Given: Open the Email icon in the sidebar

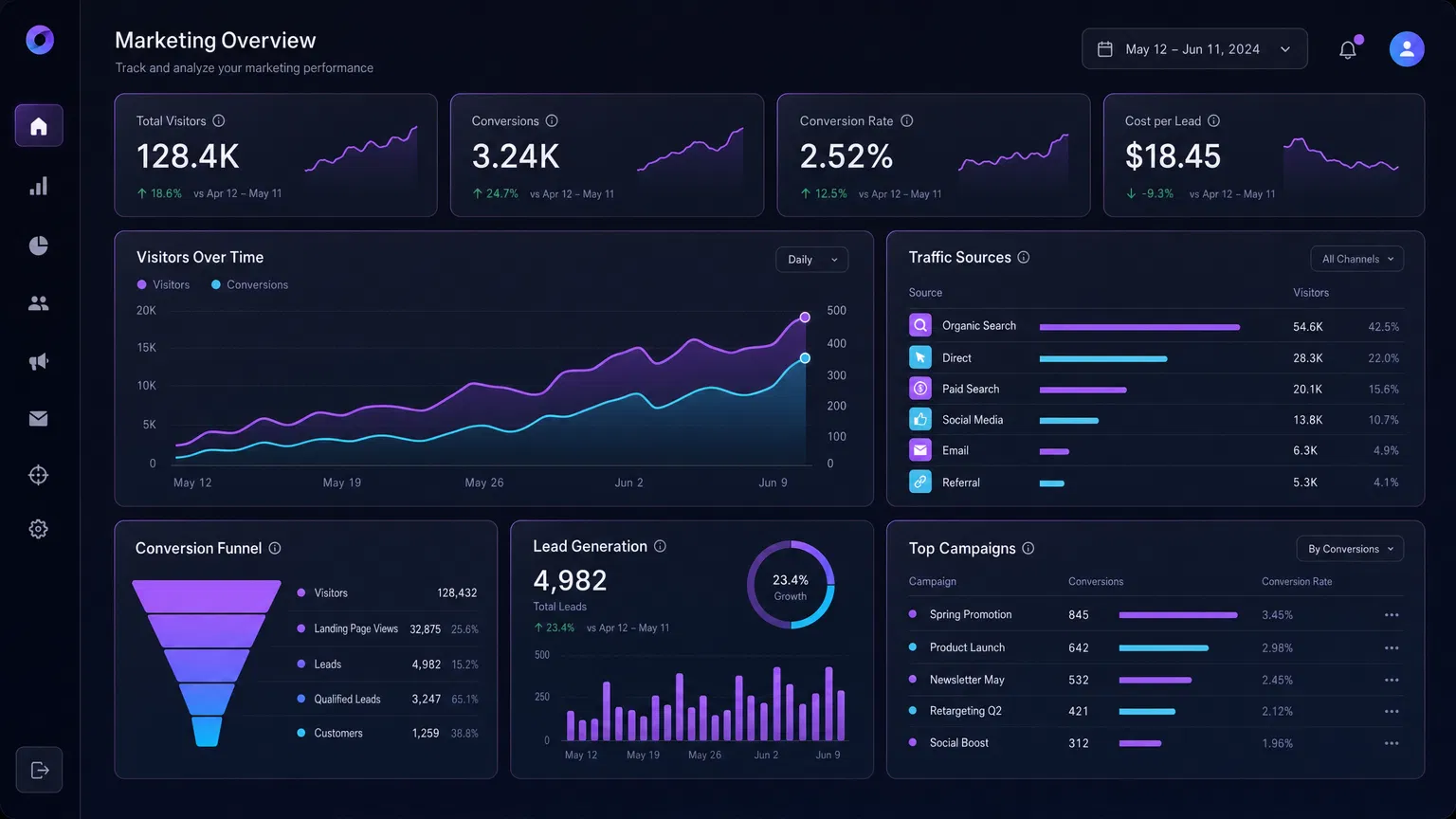Looking at the screenshot, I should point(38,418).
